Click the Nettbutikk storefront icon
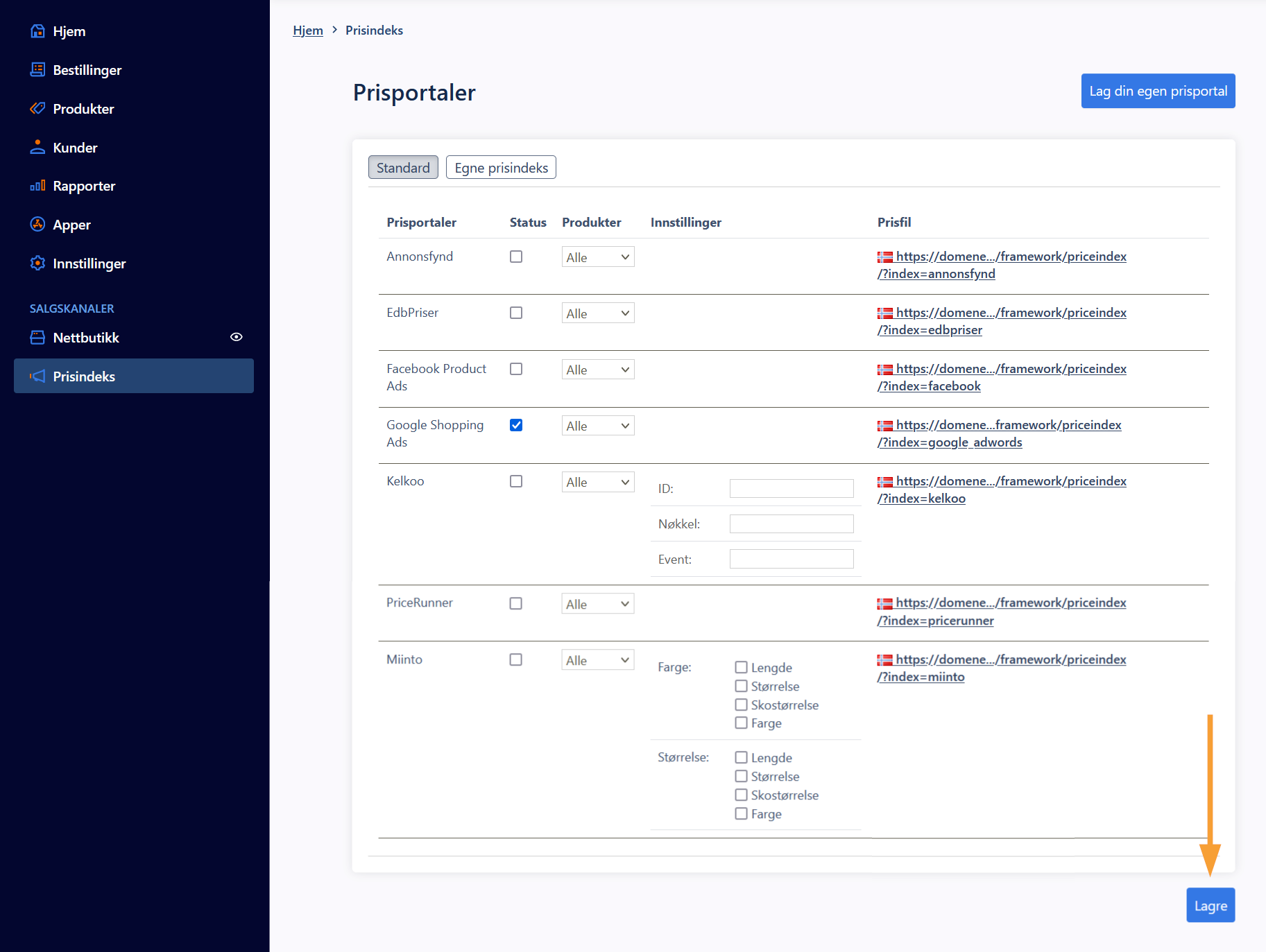Screen dimensions: 1266x952 click(x=37, y=338)
